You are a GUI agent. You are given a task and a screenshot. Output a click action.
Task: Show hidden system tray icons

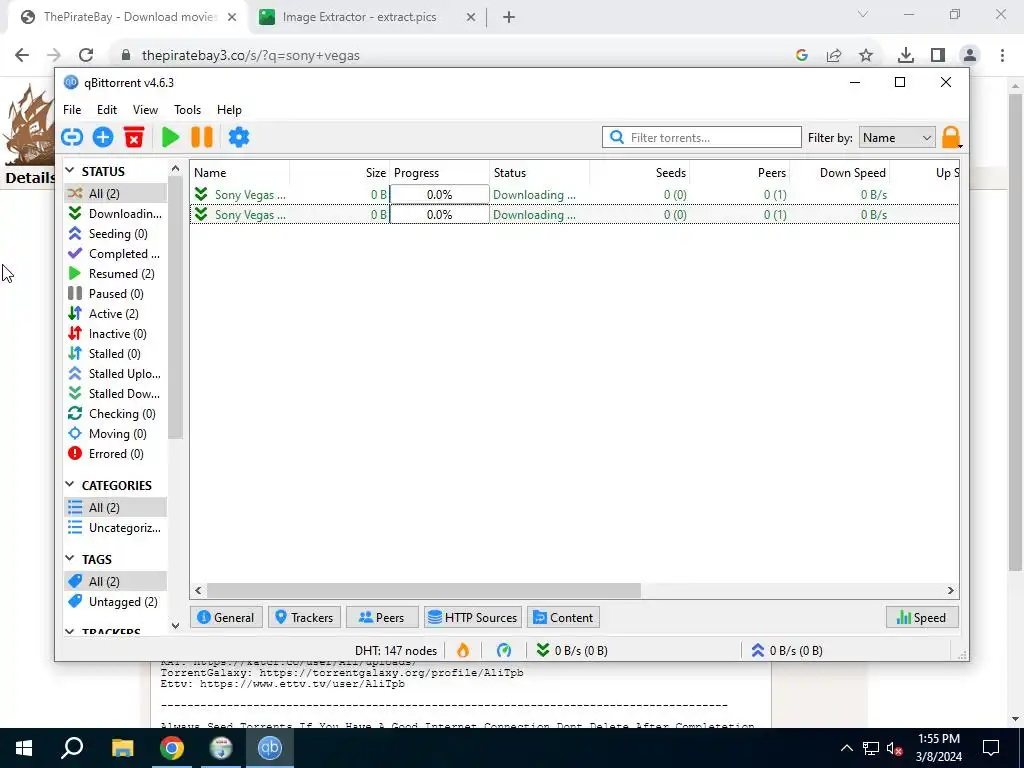coord(846,748)
